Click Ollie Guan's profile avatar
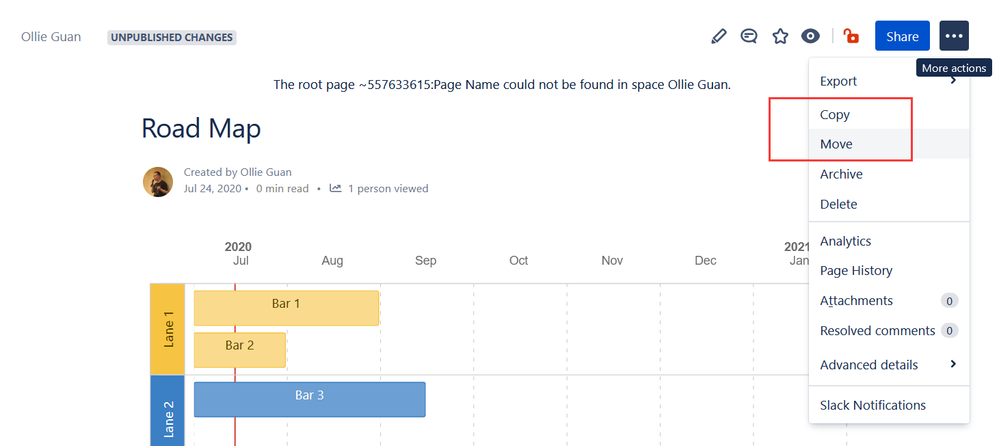Image resolution: width=999 pixels, height=446 pixels. click(x=158, y=182)
